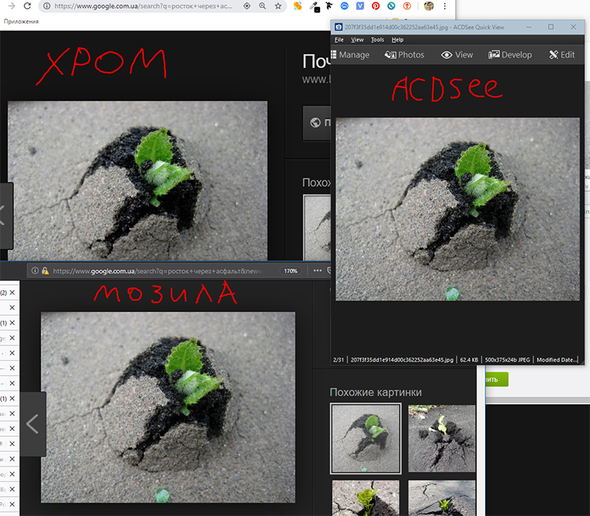
Task: Click Chrome's forward navigation arrow
Action: (11, 6)
